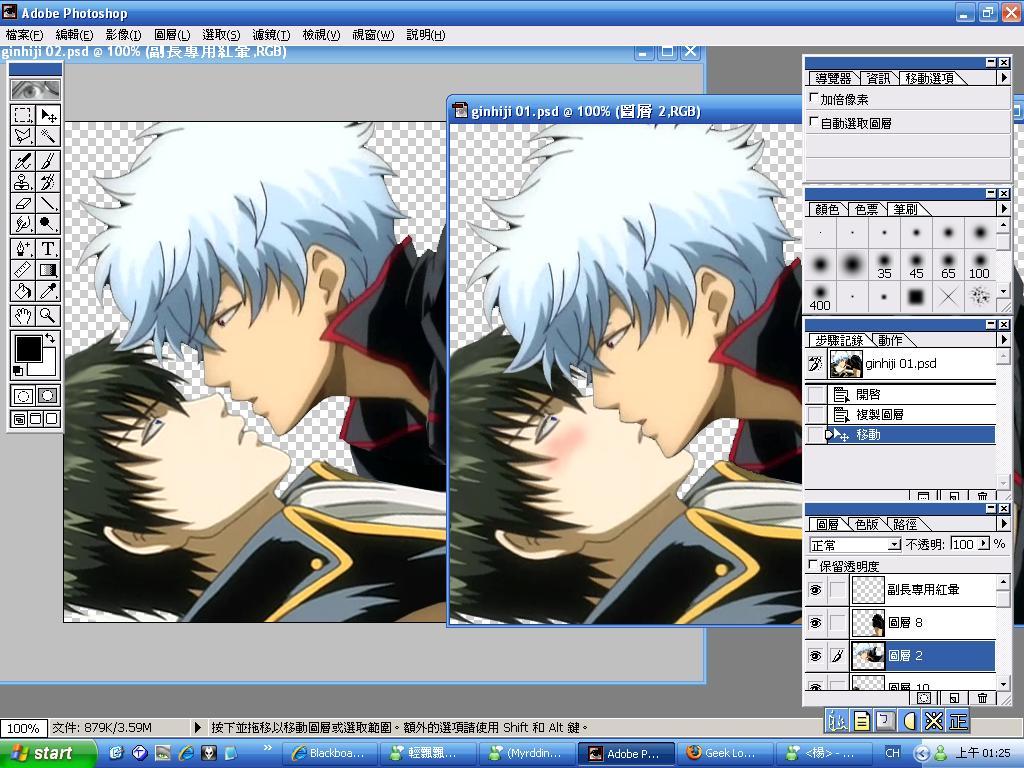The image size is (1024, 768).
Task: Enable the 加倍像素 checkbox
Action: click(x=813, y=99)
